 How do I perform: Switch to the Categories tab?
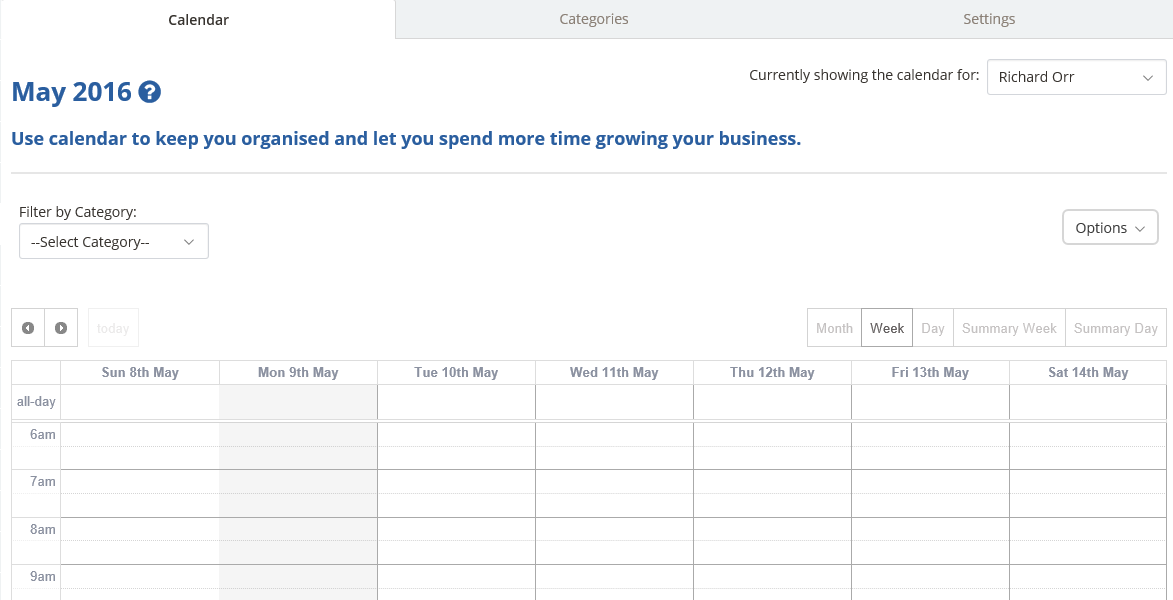594,19
